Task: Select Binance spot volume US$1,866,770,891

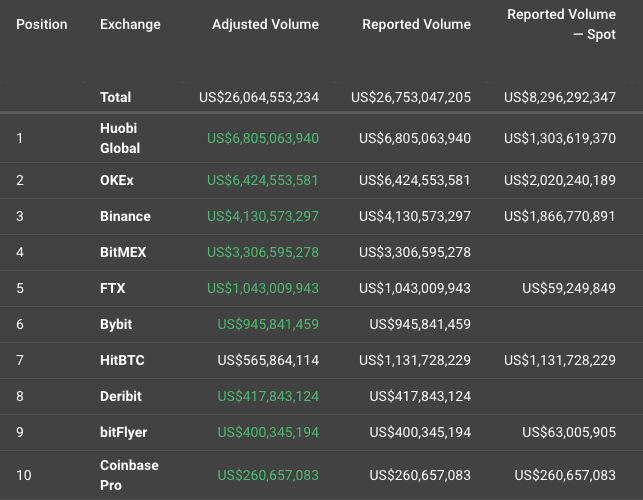Action: [x=560, y=217]
